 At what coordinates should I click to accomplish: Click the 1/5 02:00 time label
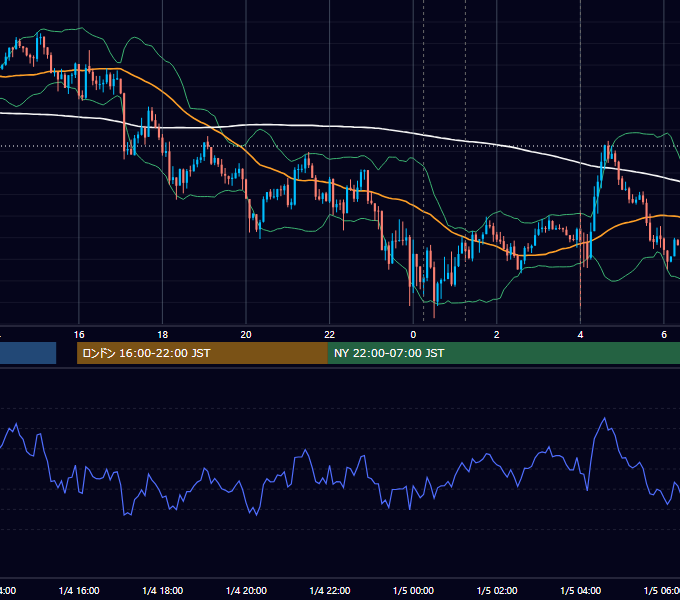click(497, 590)
